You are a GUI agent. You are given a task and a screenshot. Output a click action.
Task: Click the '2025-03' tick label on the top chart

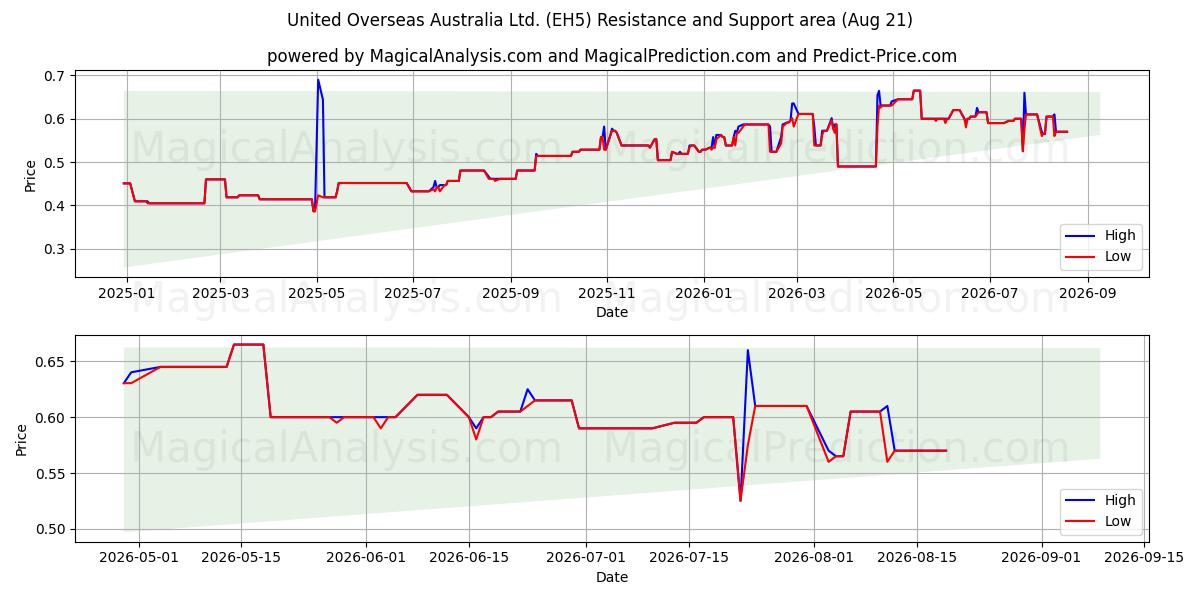[220, 294]
